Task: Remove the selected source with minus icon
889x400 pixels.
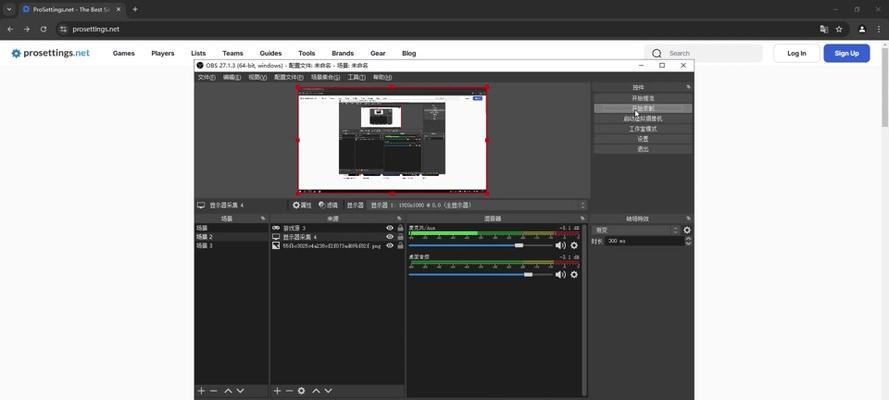Action: (289, 391)
